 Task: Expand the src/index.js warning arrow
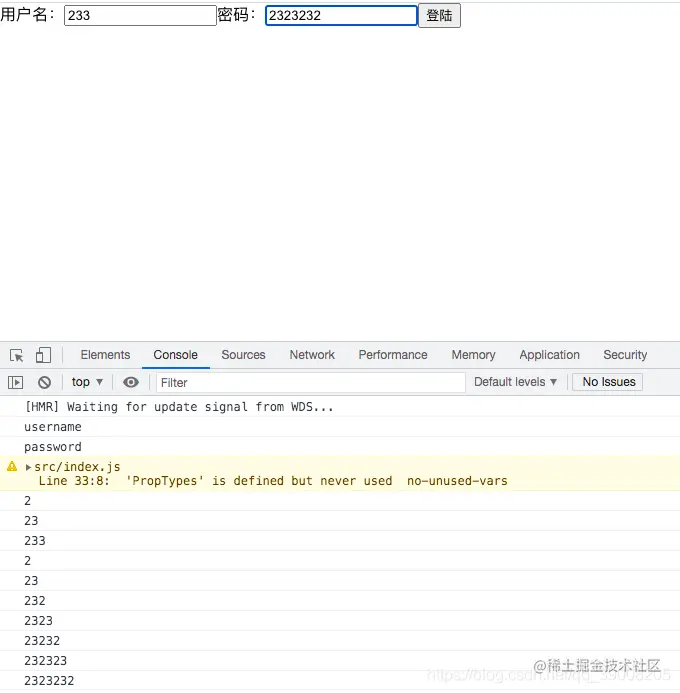(x=28, y=467)
